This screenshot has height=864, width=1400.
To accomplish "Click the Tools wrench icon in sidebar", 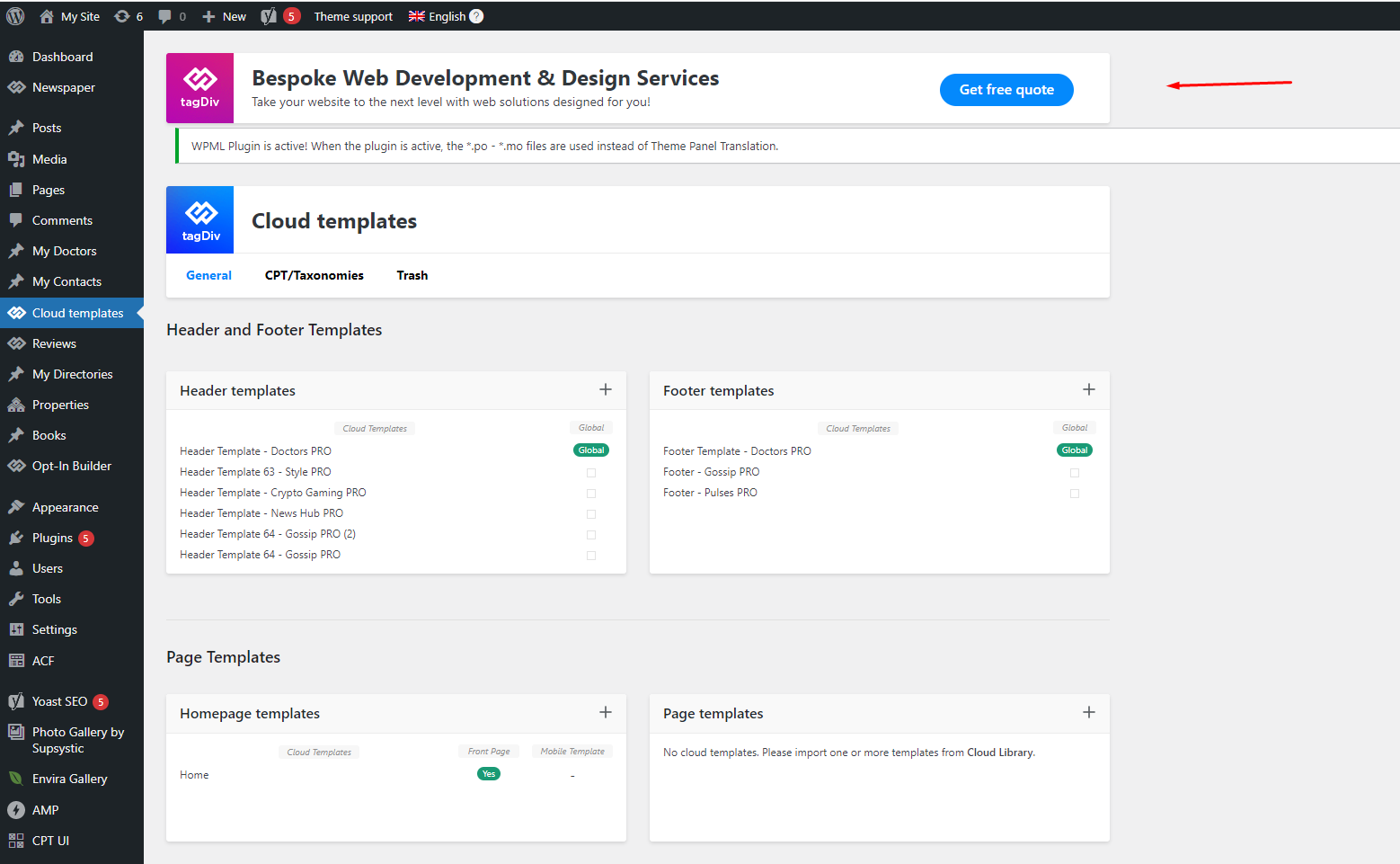I will [x=16, y=599].
